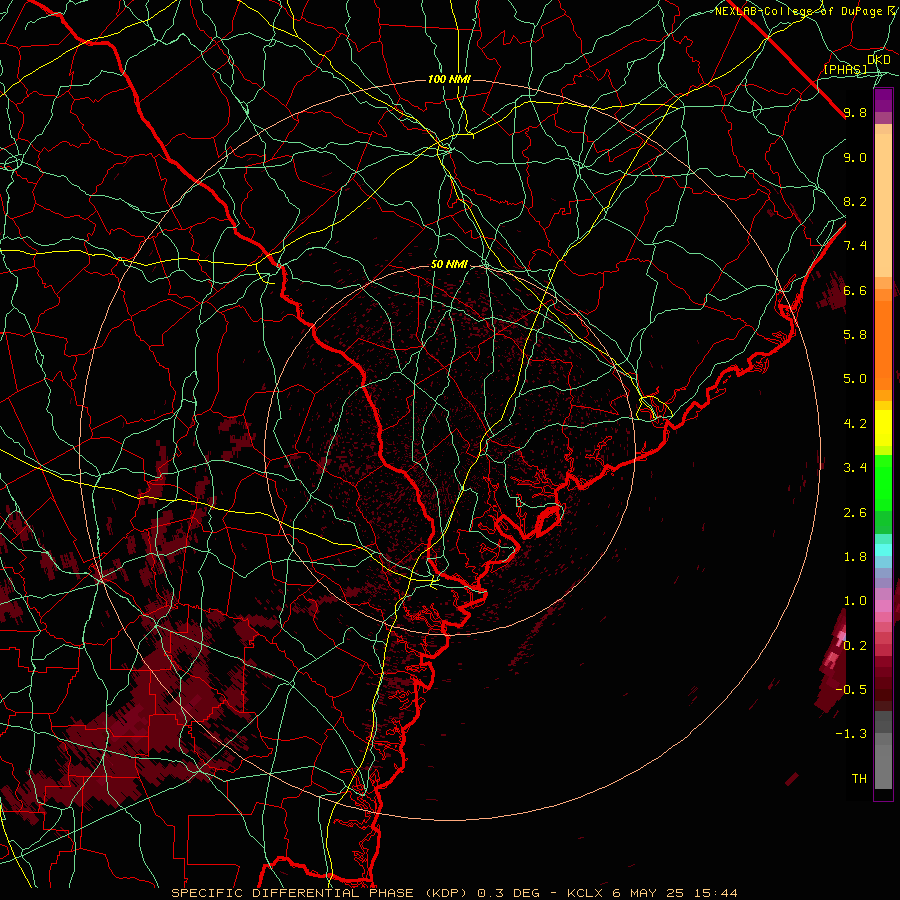The width and height of the screenshot is (900, 900).
Task: Pick the yellow segment of the color bar
Action: click(x=883, y=428)
